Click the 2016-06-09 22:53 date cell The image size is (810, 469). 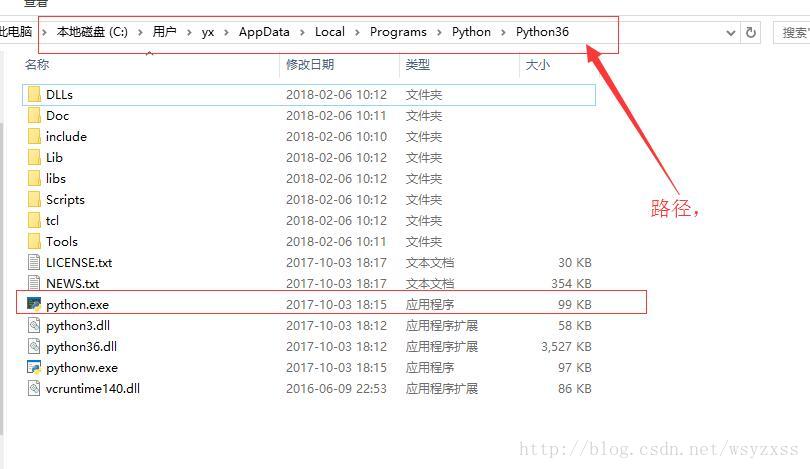coord(336,388)
